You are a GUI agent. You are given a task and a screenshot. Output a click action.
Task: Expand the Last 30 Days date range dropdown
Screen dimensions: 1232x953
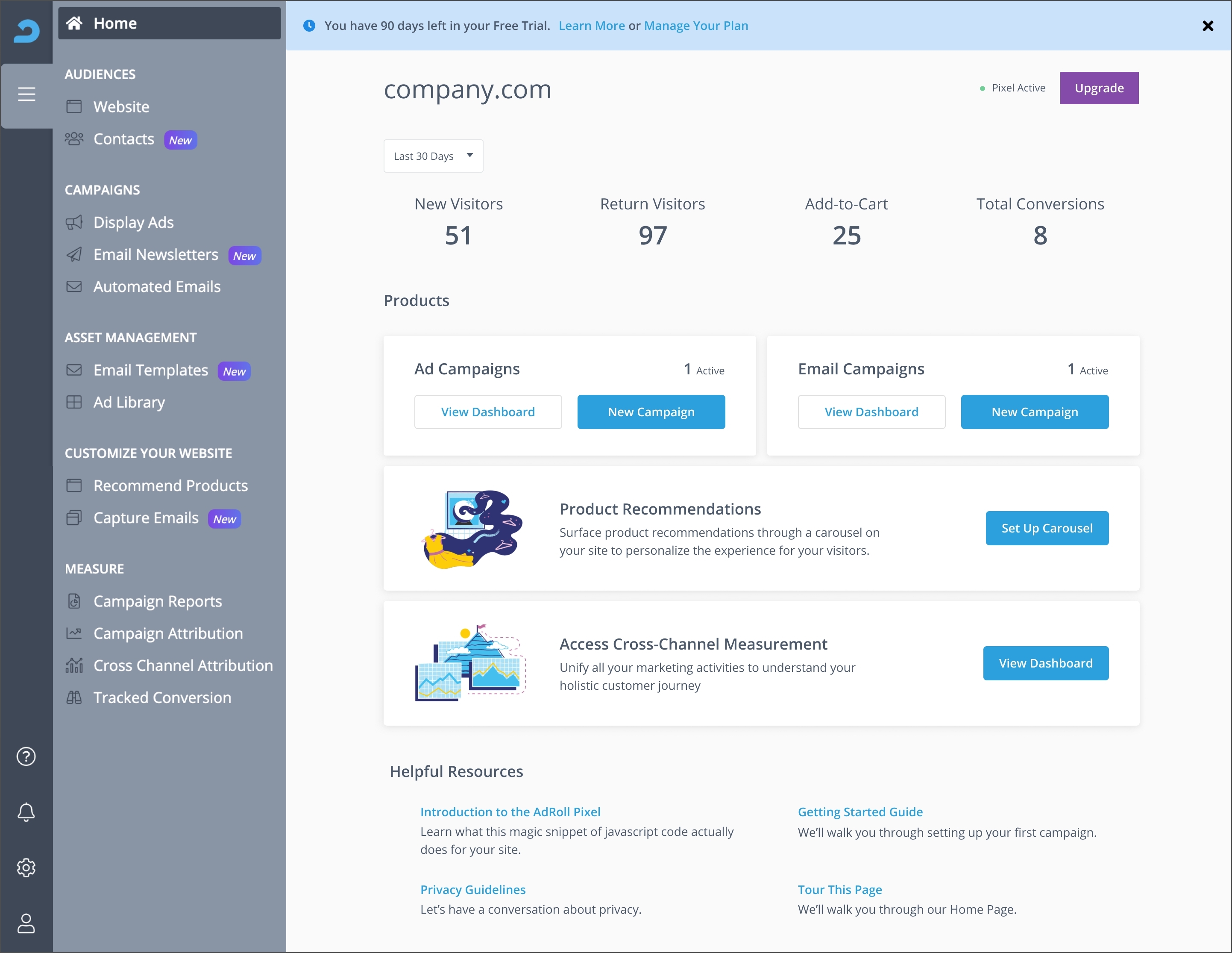pyautogui.click(x=433, y=156)
